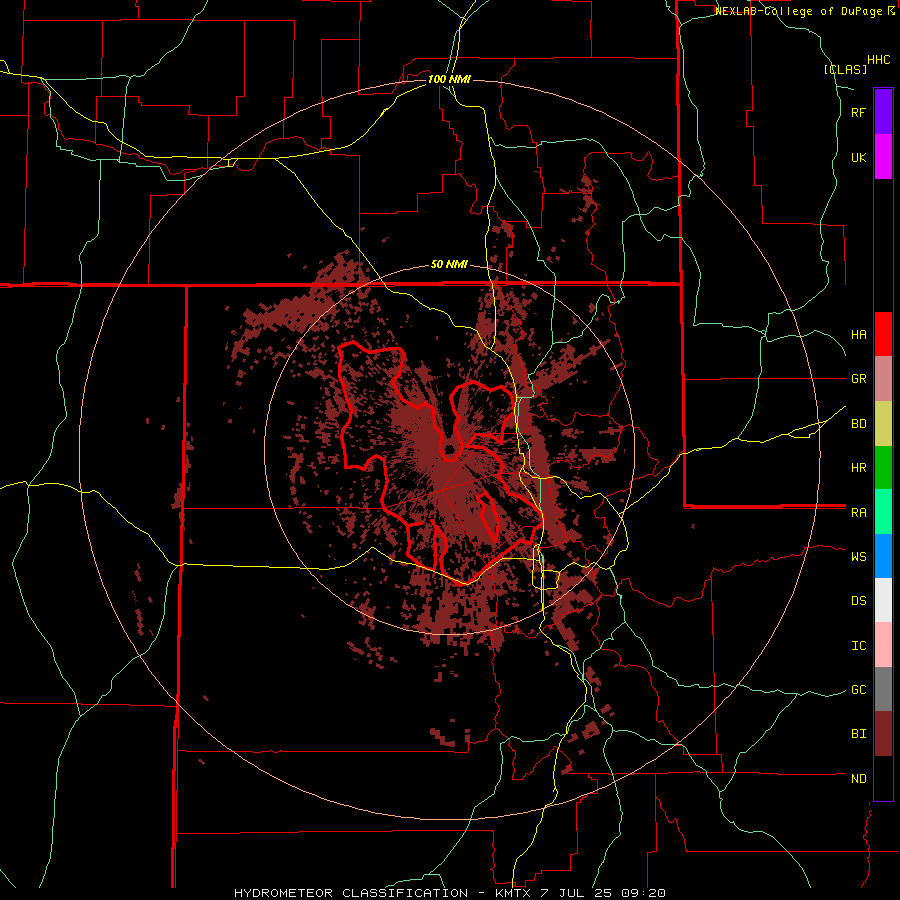Click the DS white legend swatch
Screen dimensions: 900x900
coord(883,600)
